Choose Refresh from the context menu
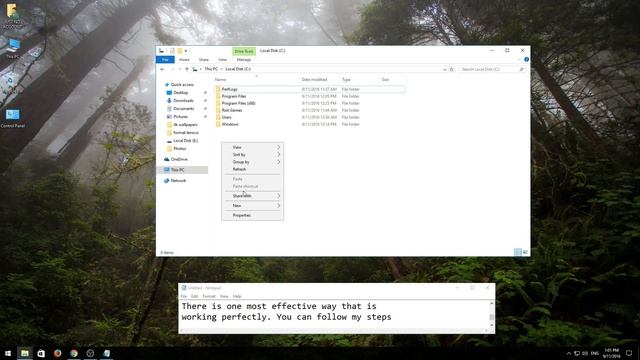This screenshot has width=640, height=360. tap(253, 169)
